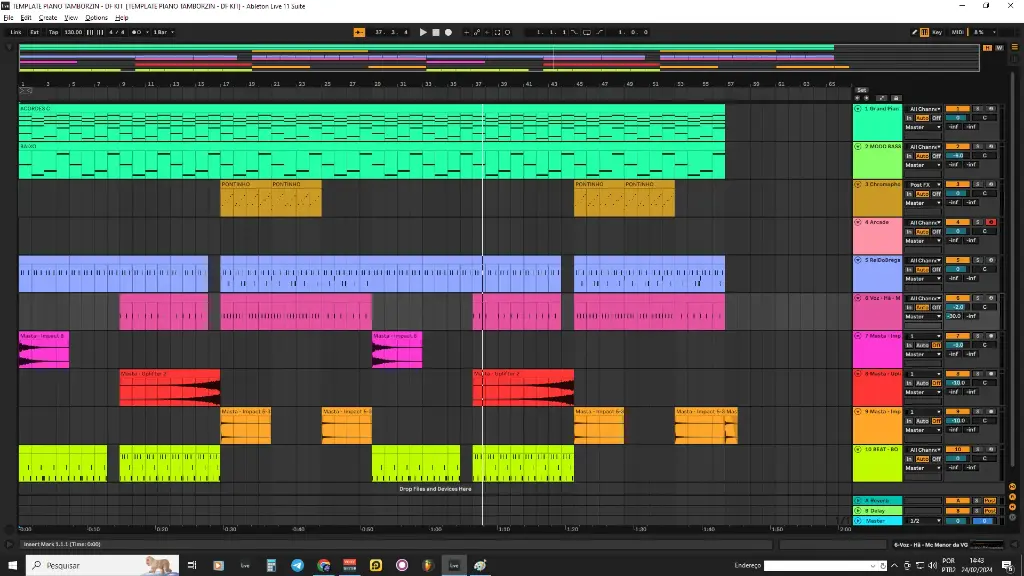This screenshot has width=1024, height=576.
Task: Start playback with the Play button
Action: pos(423,32)
